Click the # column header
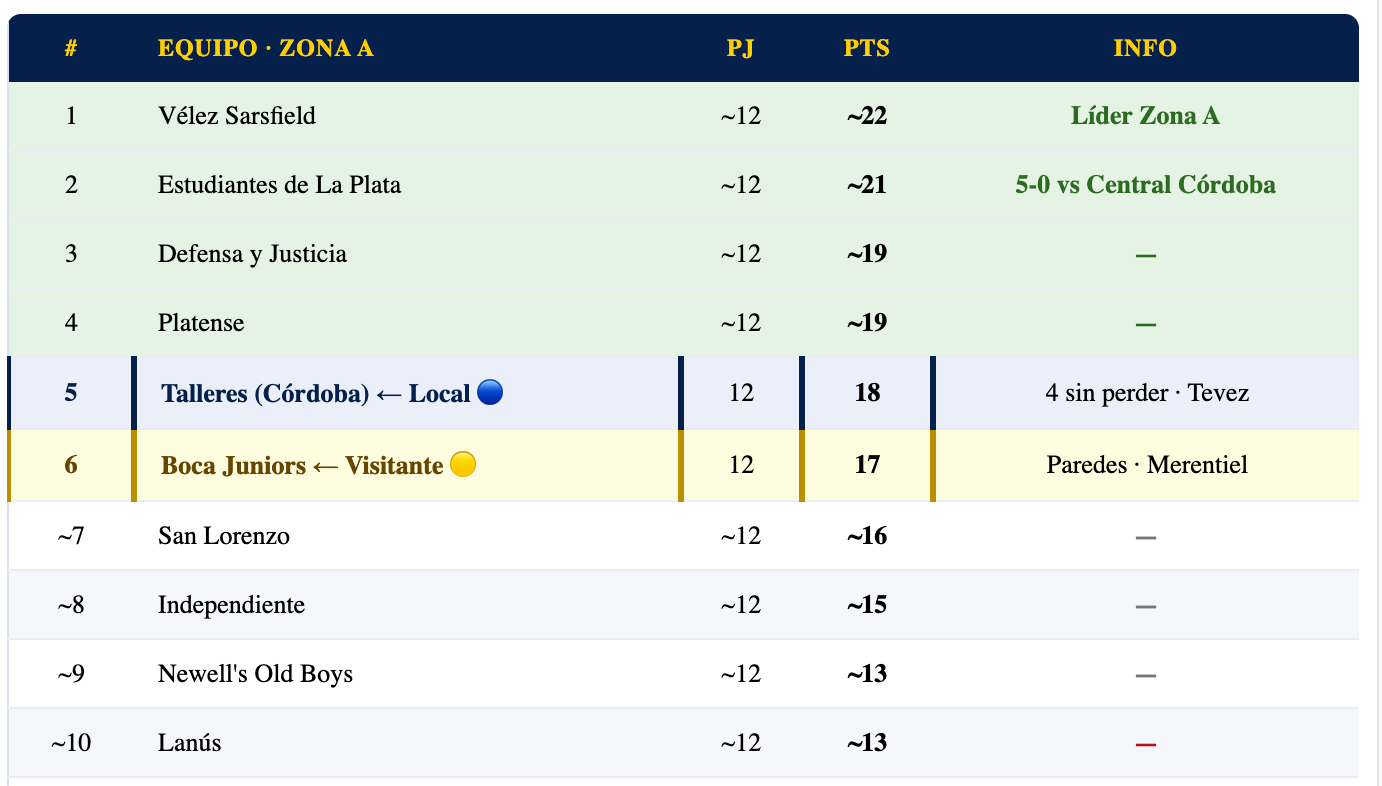This screenshot has height=786, width=1382. point(71,48)
